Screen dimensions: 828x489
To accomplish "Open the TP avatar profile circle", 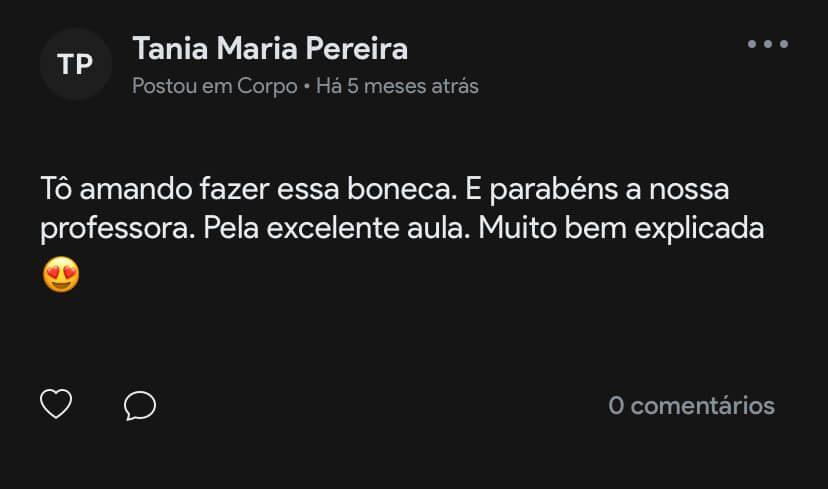I will [x=76, y=64].
